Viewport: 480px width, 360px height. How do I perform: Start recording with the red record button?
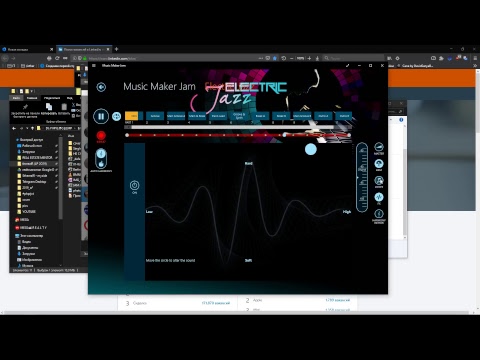(x=101, y=135)
